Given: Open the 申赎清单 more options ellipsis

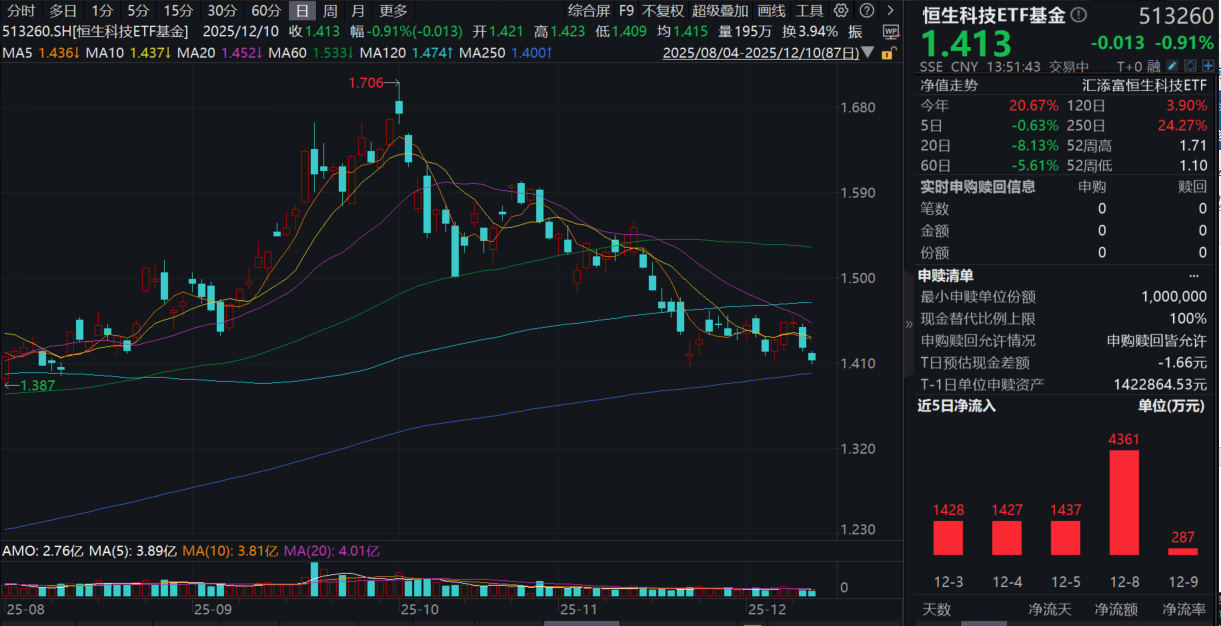Looking at the screenshot, I should (x=1193, y=275).
